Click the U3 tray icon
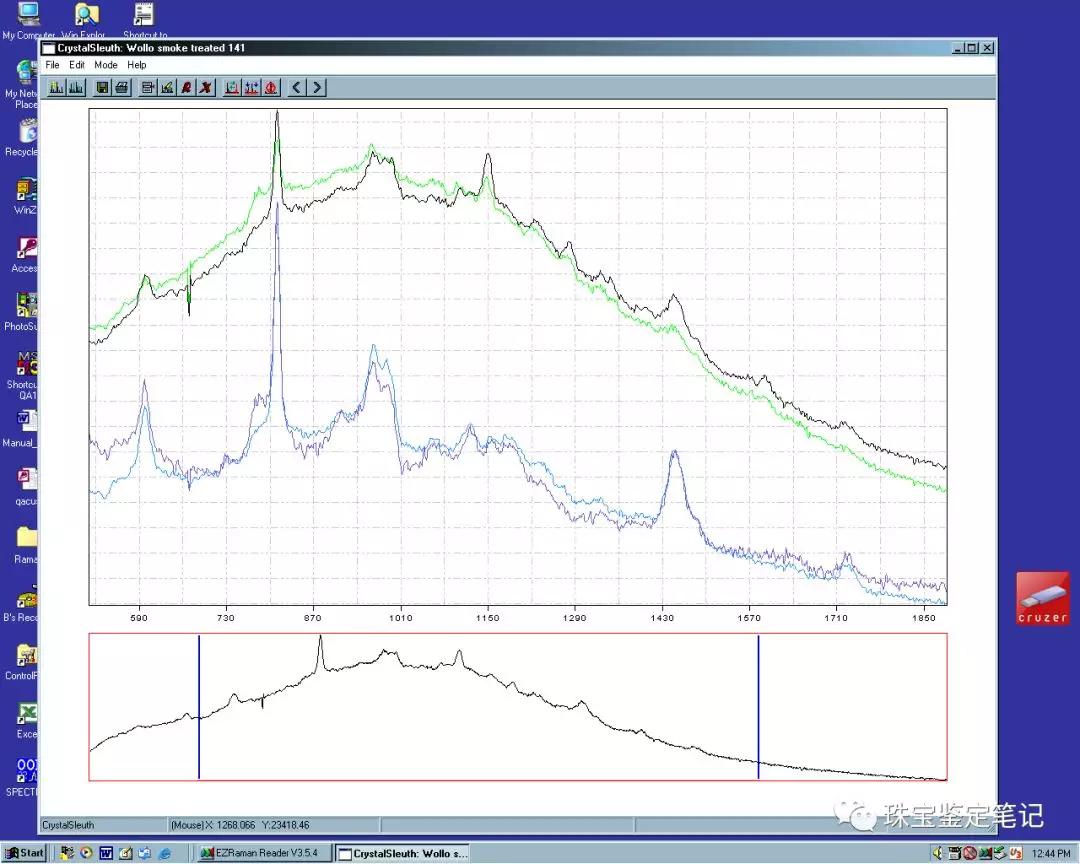 [1015, 853]
